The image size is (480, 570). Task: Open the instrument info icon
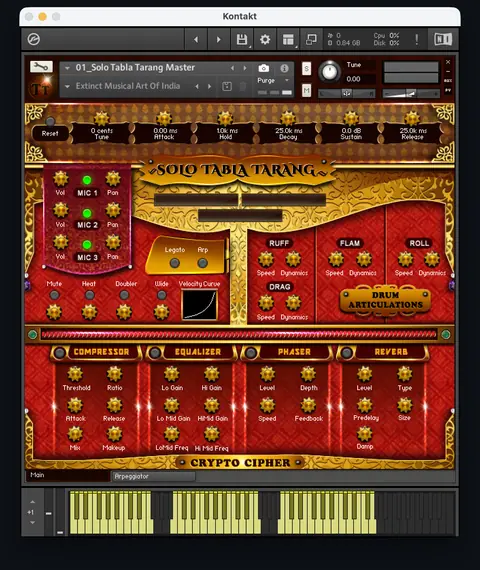point(284,68)
